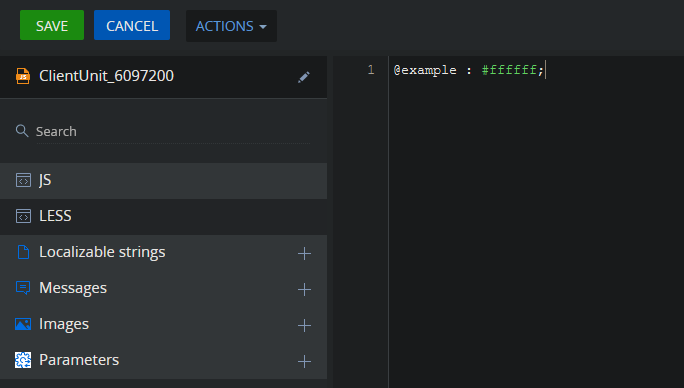684x388 pixels.
Task: Click the Images picture icon
Action: point(23,324)
